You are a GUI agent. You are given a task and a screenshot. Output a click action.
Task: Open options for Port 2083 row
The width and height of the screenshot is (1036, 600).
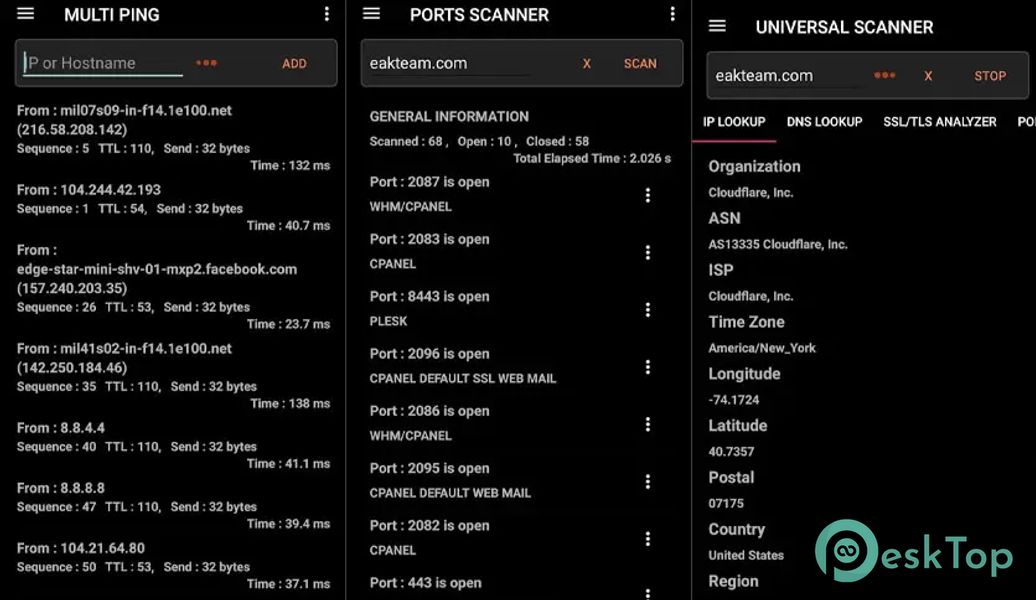click(x=648, y=252)
